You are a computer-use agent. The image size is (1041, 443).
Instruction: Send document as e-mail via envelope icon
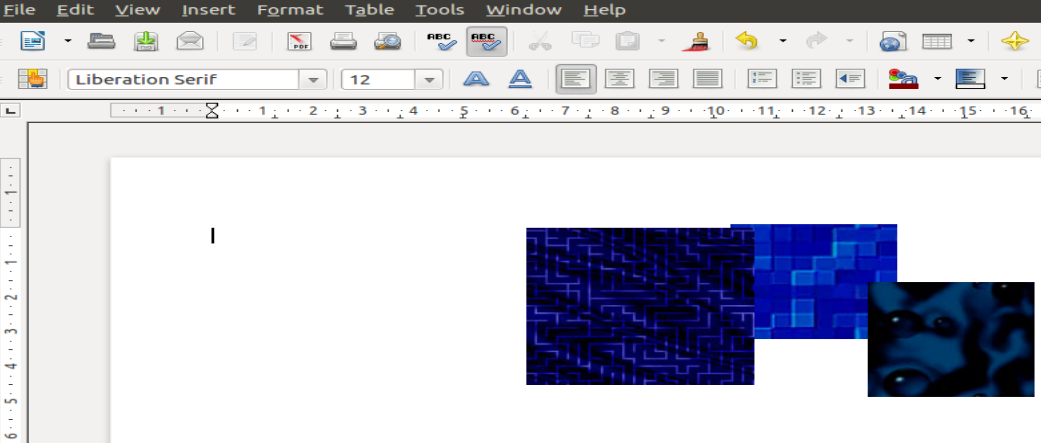(x=190, y=41)
